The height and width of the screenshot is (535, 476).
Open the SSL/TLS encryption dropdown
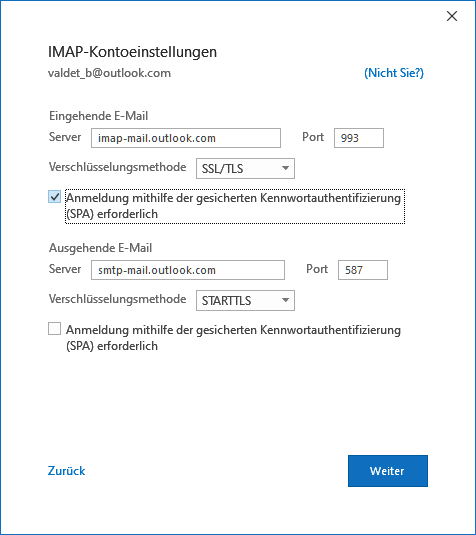[245, 168]
